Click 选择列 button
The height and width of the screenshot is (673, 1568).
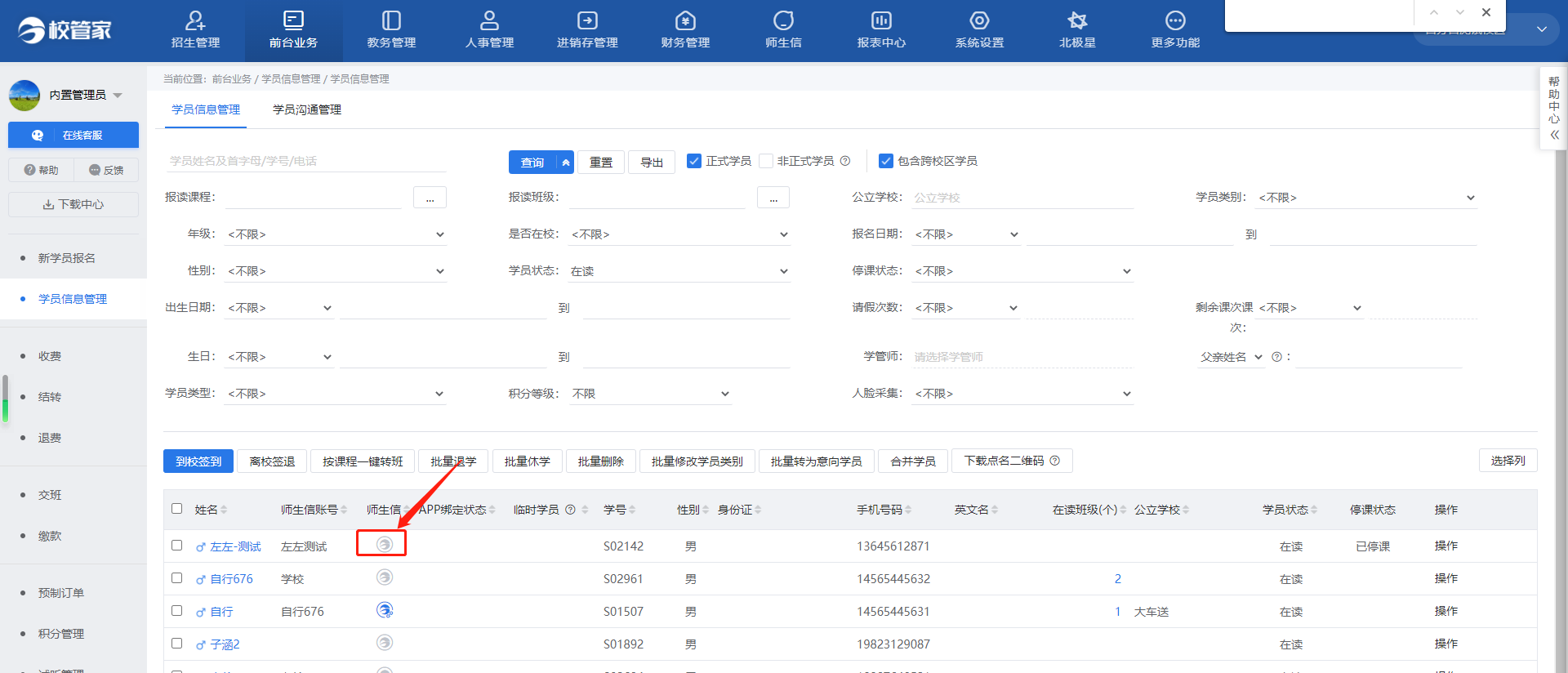[x=1508, y=461]
